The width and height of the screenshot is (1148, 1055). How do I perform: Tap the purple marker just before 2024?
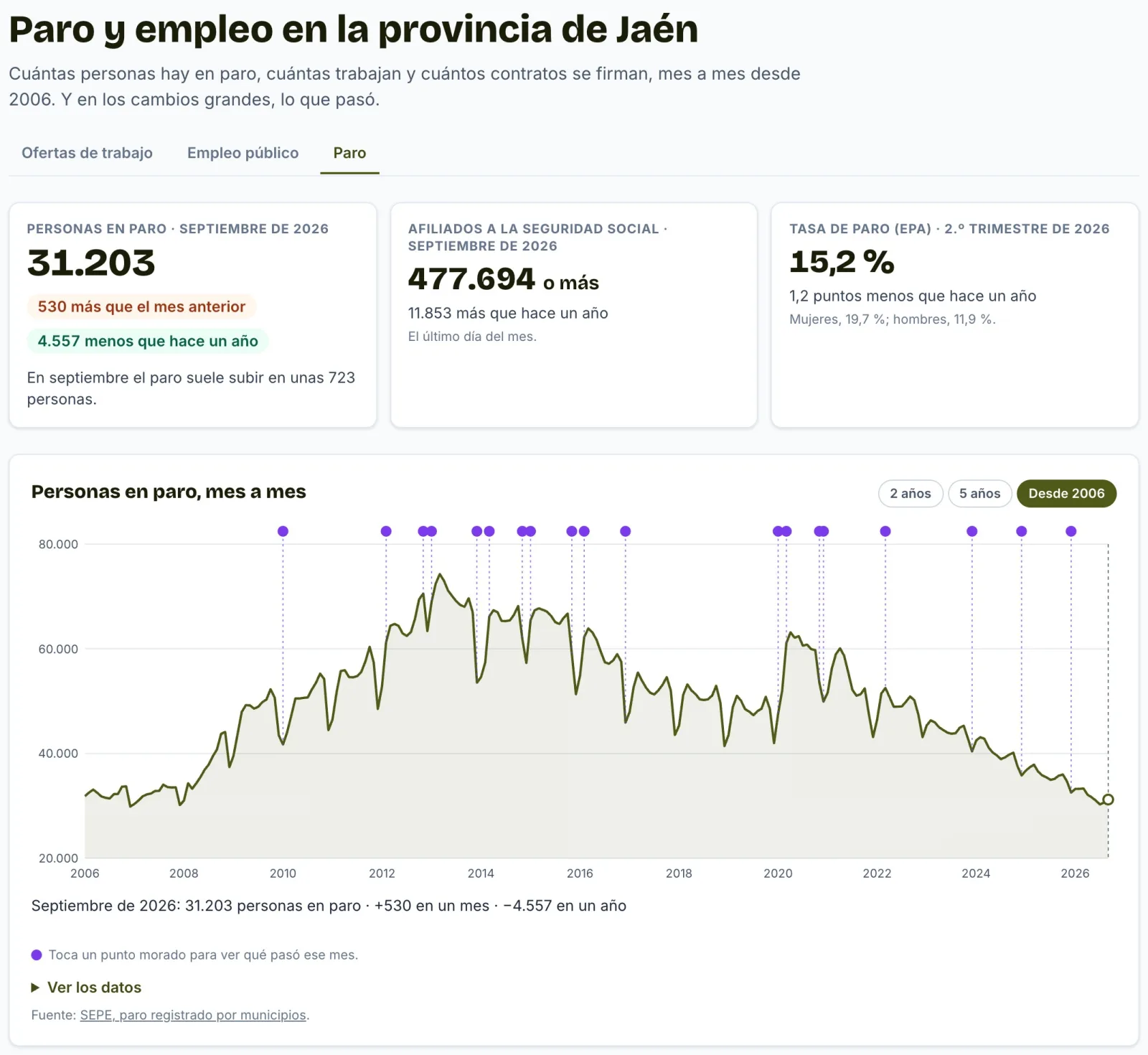(x=972, y=531)
